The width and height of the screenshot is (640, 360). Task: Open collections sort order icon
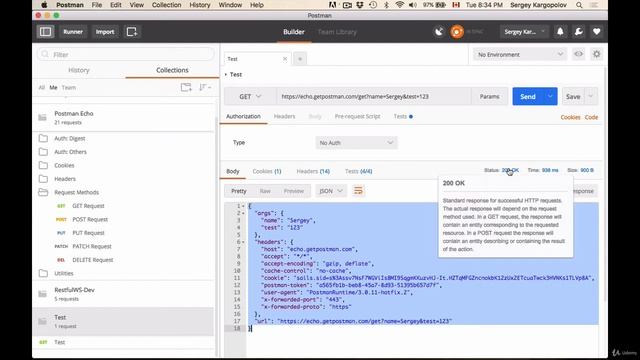(204, 87)
